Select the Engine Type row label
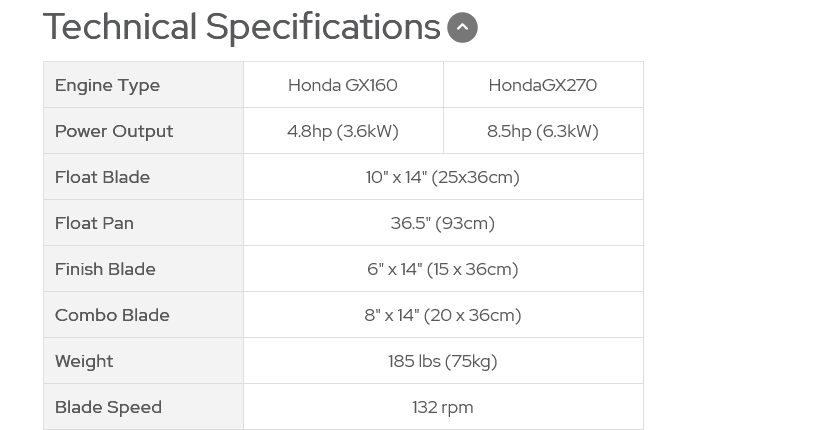Viewport: 817px width, 430px height. [107, 85]
